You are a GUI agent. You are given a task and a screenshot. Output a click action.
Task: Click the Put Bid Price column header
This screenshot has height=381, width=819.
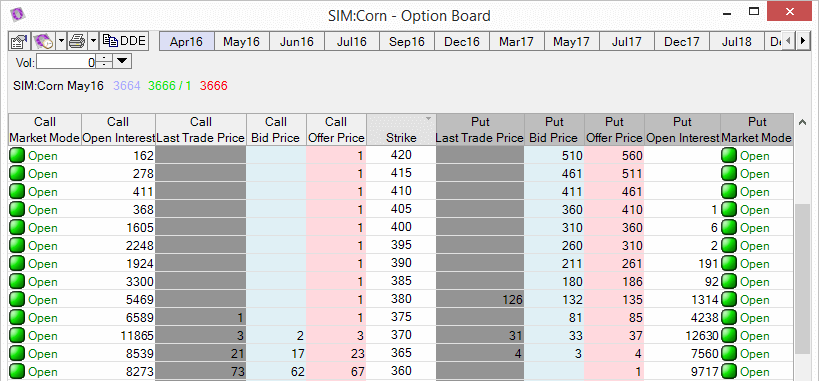554,130
